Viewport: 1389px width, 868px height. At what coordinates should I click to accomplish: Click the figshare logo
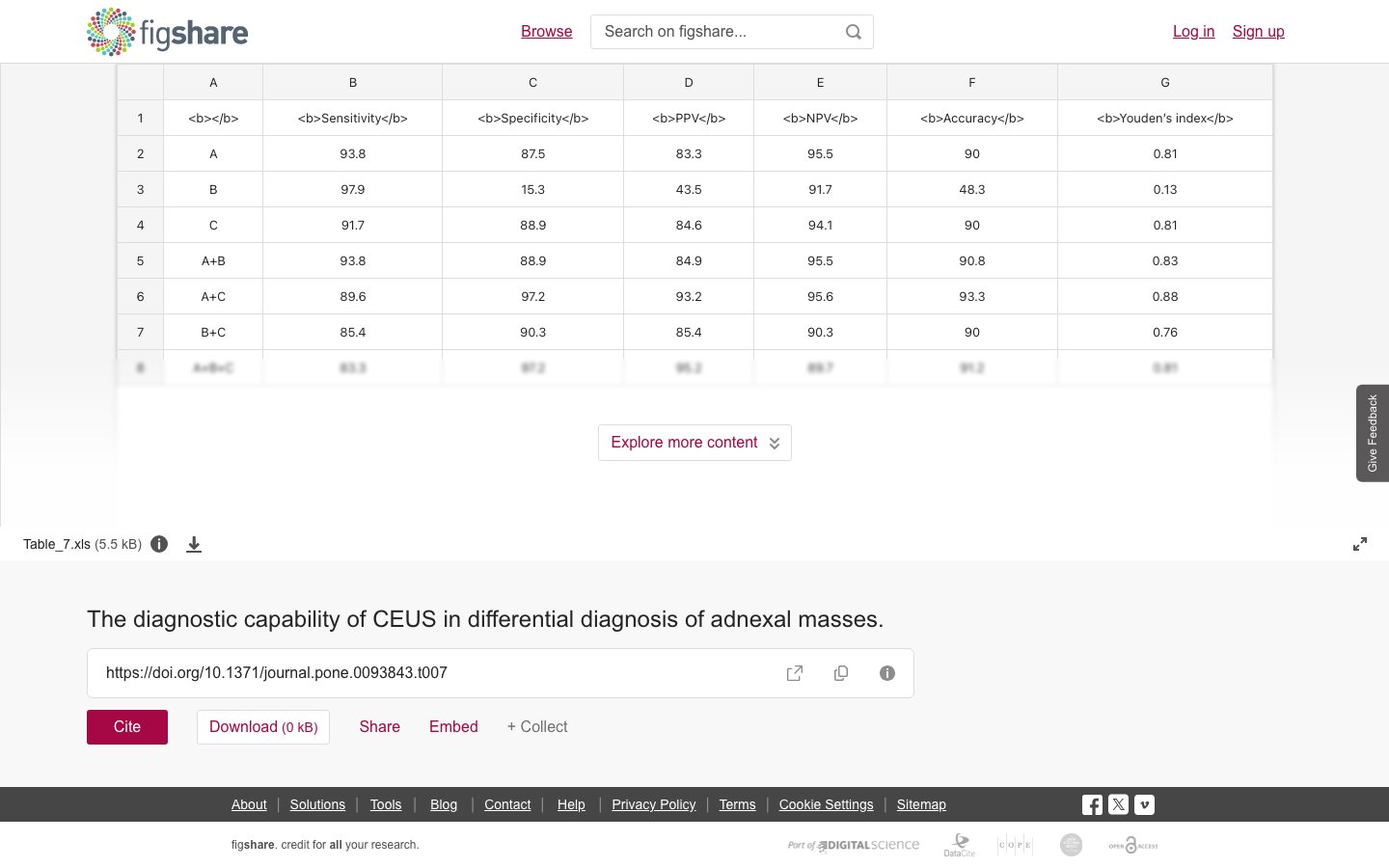(167, 32)
